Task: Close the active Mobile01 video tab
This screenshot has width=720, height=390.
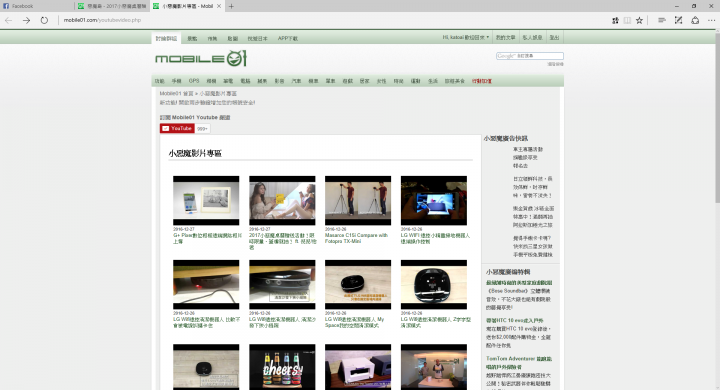Action: (219, 6)
